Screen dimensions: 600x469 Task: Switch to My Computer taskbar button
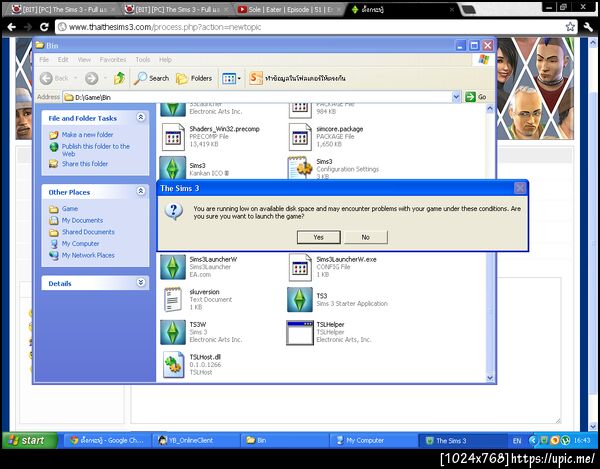point(373,440)
